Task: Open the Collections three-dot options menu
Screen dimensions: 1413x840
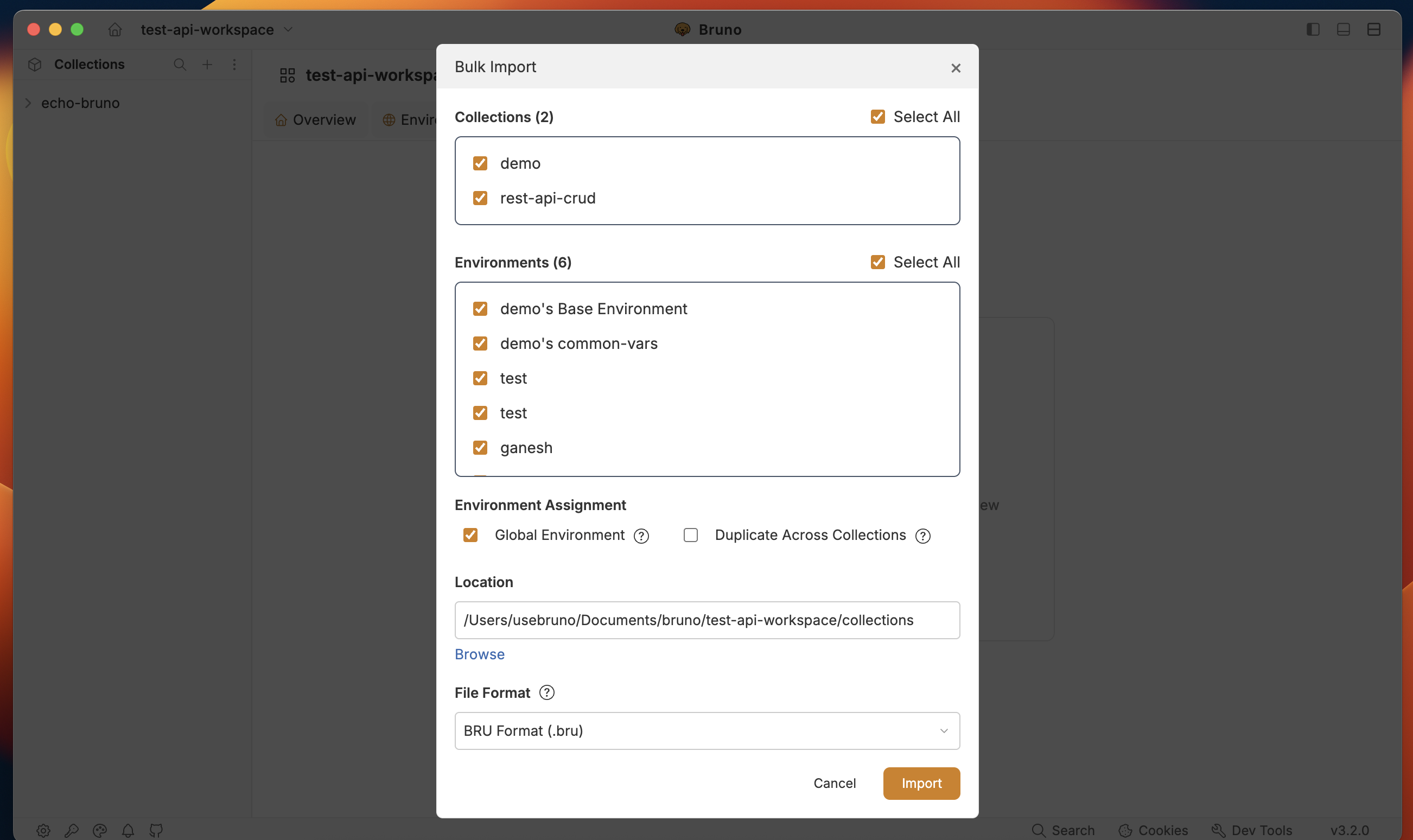Action: point(234,65)
